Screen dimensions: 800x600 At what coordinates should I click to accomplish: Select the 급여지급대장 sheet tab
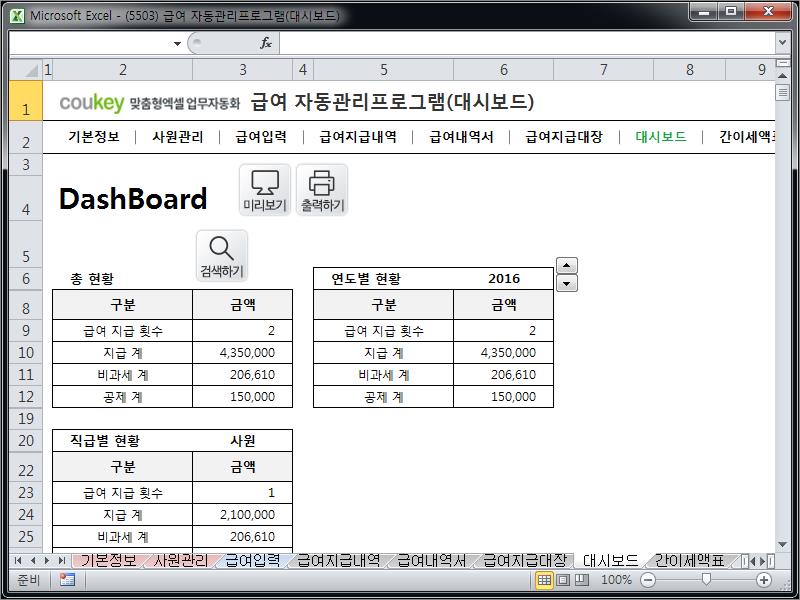524,561
